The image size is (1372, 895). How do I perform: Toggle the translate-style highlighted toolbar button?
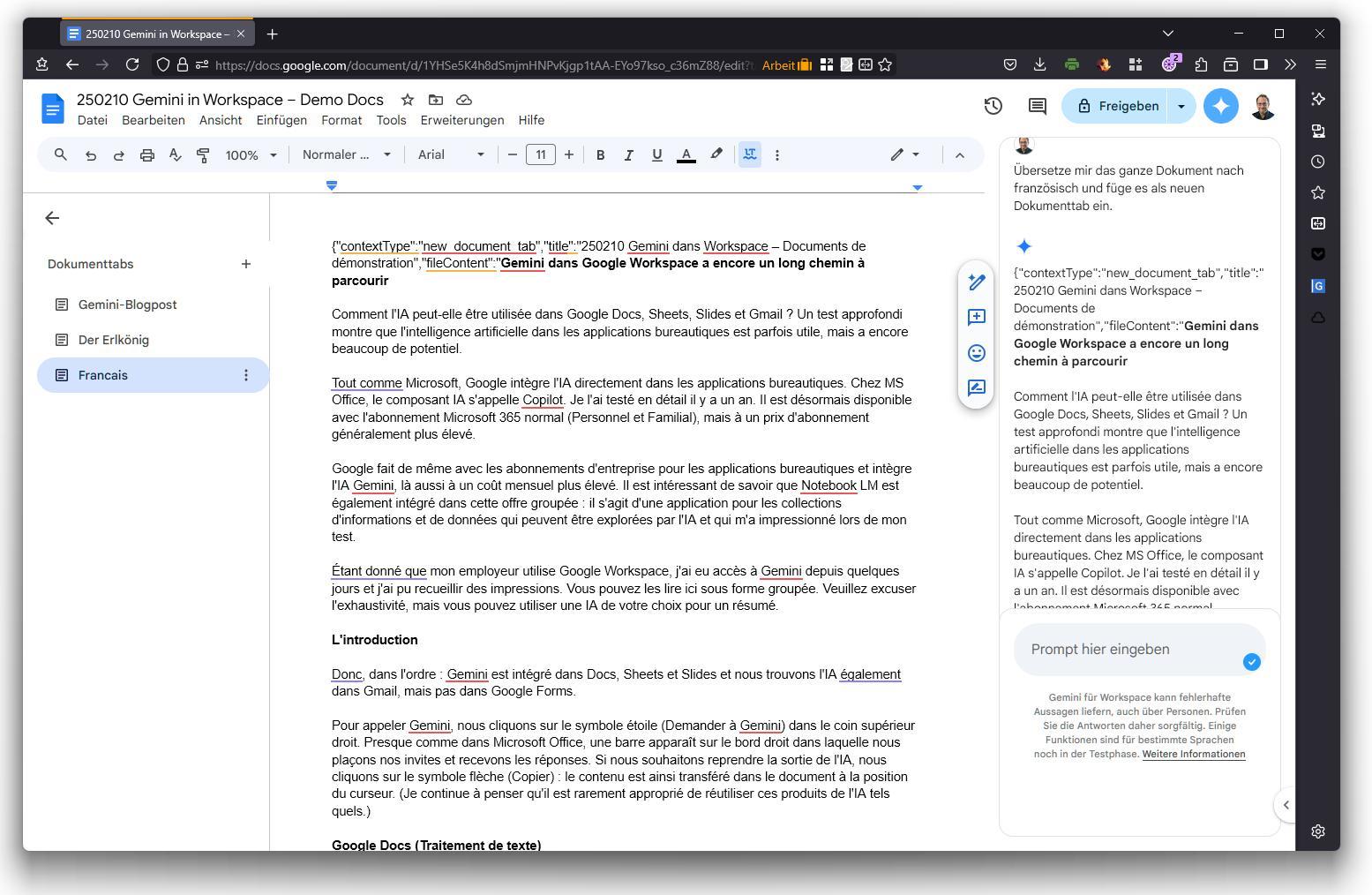tap(749, 154)
